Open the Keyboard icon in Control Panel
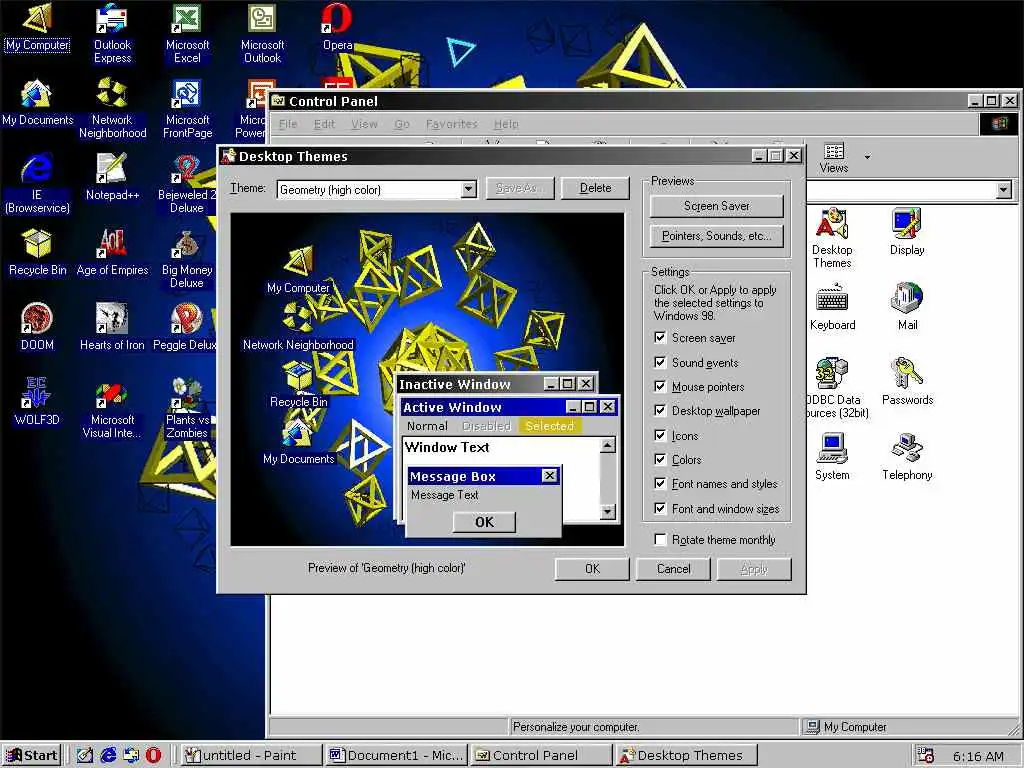 pyautogui.click(x=833, y=307)
